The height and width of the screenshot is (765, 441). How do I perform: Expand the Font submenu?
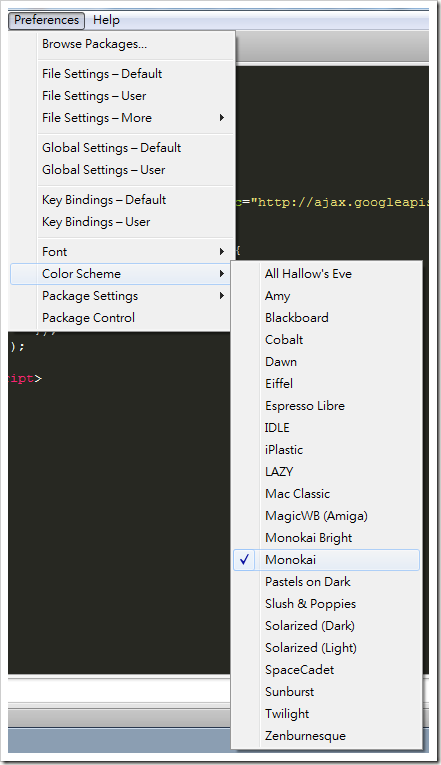pyautogui.click(x=120, y=252)
